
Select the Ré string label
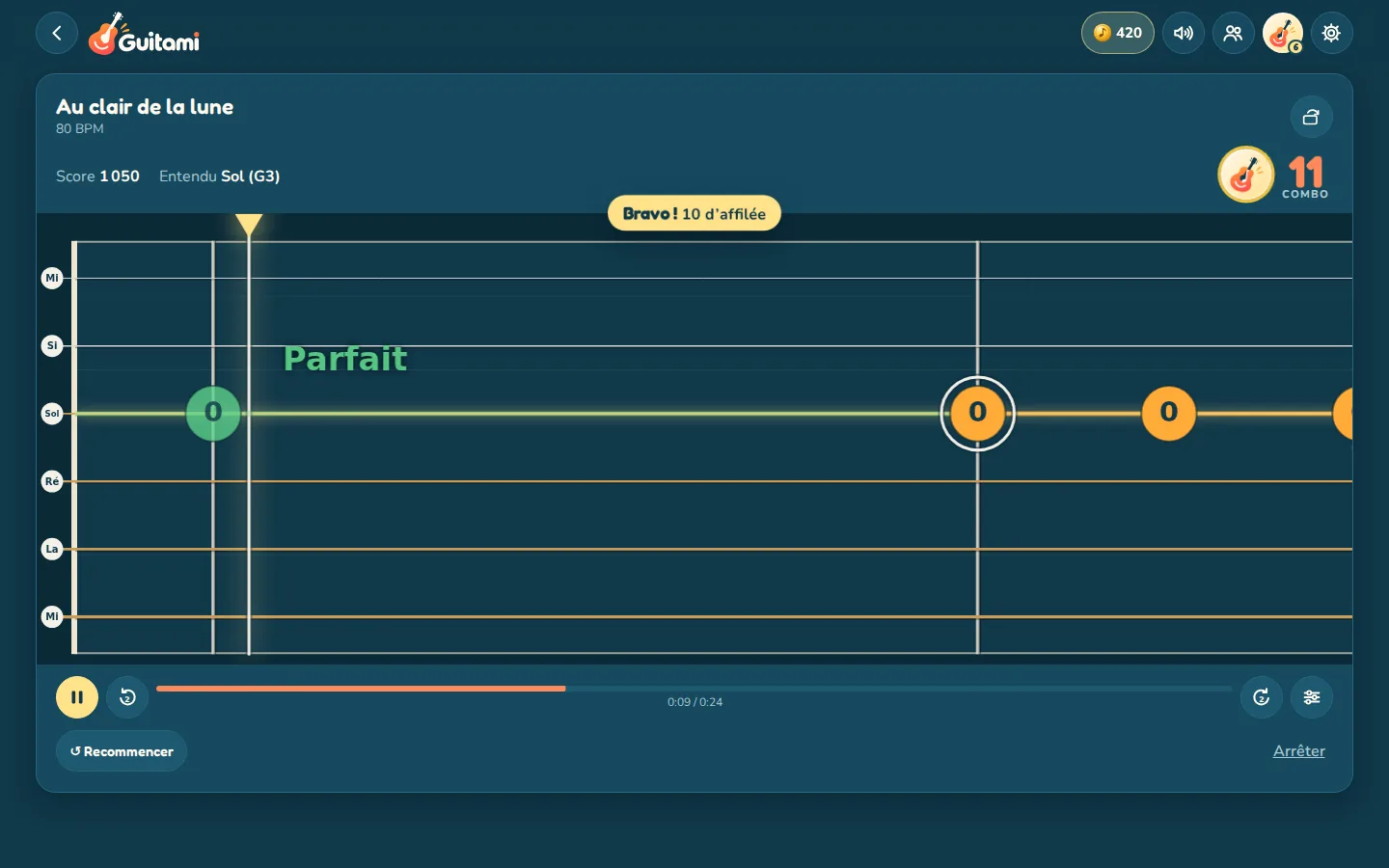pos(52,481)
